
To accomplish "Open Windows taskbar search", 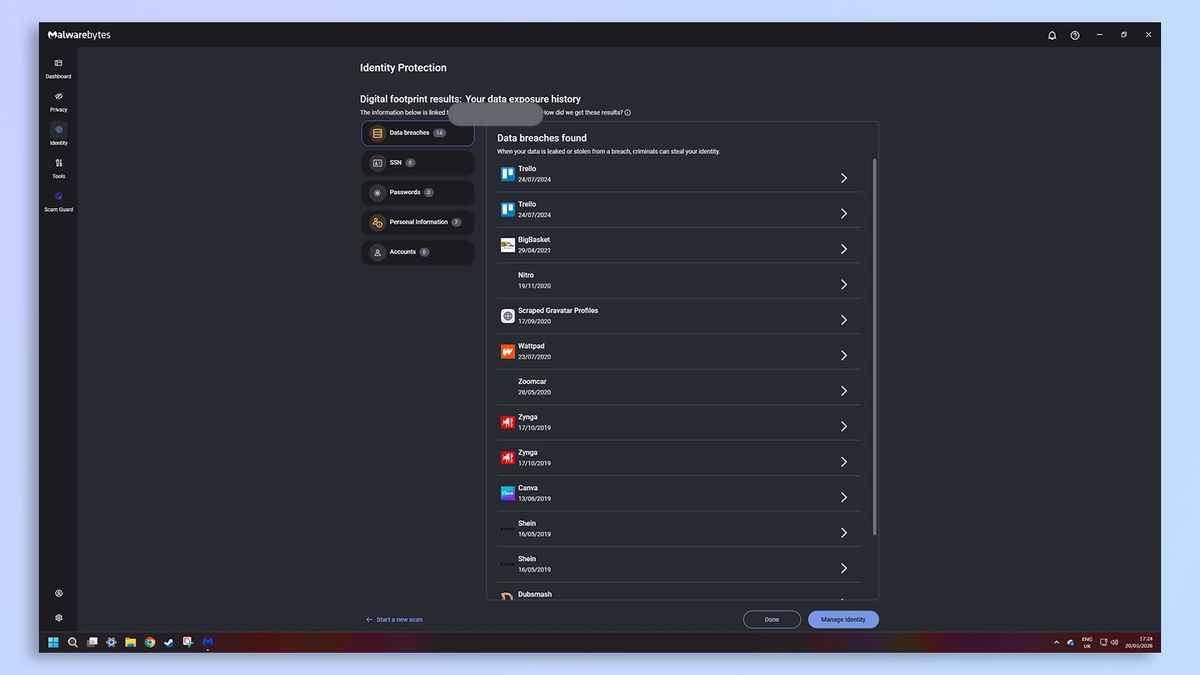I will tap(72, 642).
